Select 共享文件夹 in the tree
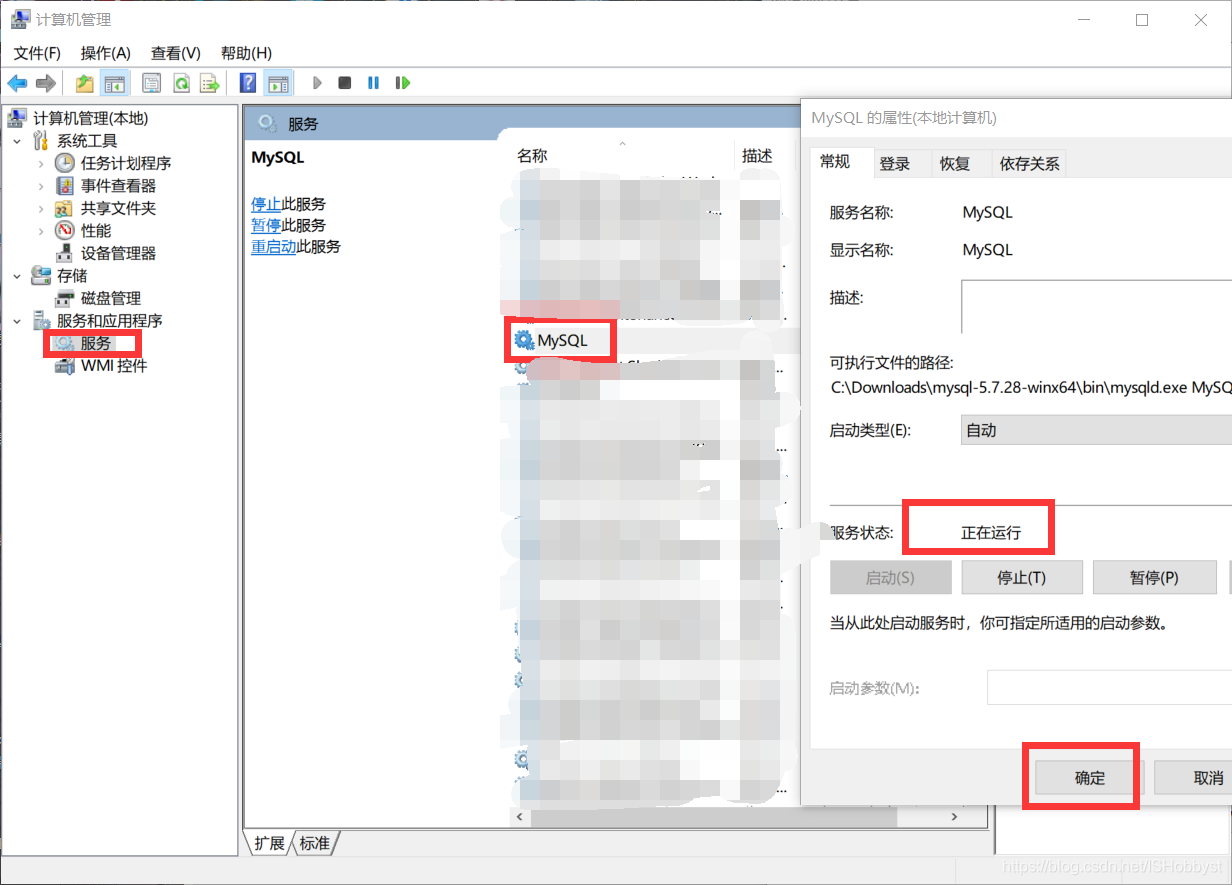 [x=118, y=208]
